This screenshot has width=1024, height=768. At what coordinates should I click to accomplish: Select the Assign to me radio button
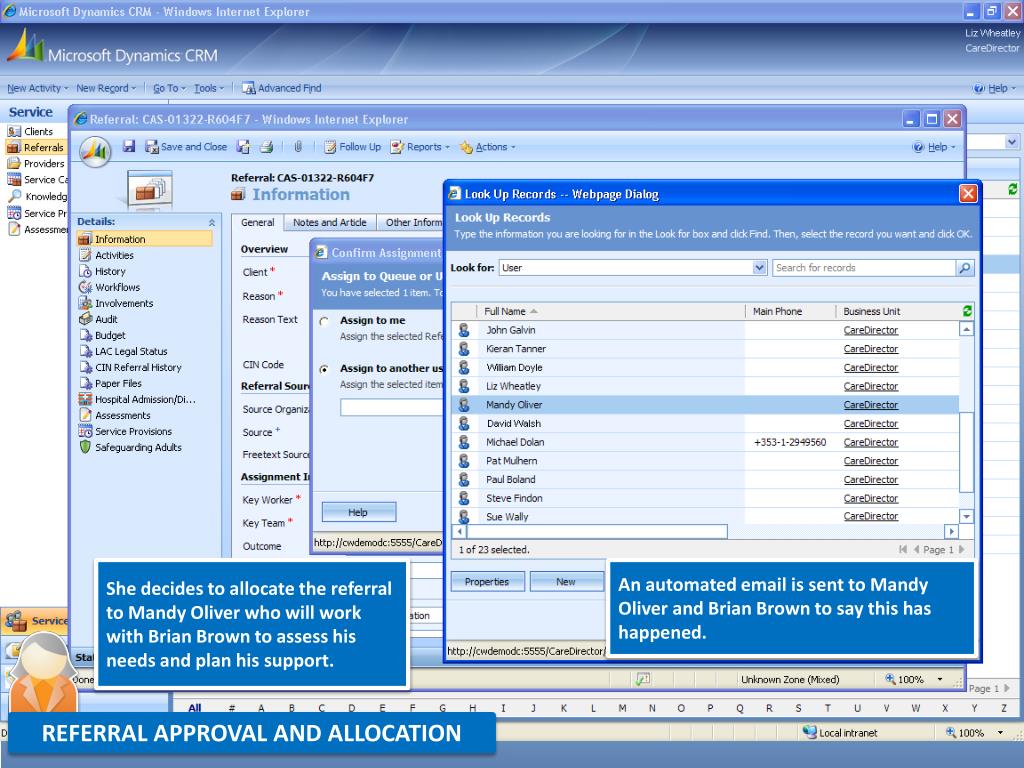(x=324, y=321)
